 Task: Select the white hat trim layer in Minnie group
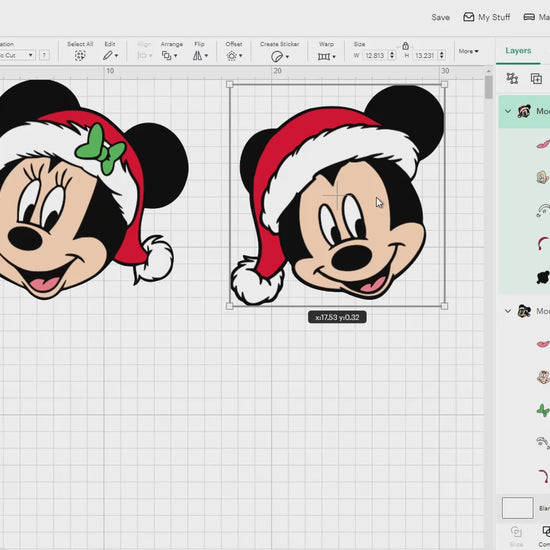coord(543,443)
